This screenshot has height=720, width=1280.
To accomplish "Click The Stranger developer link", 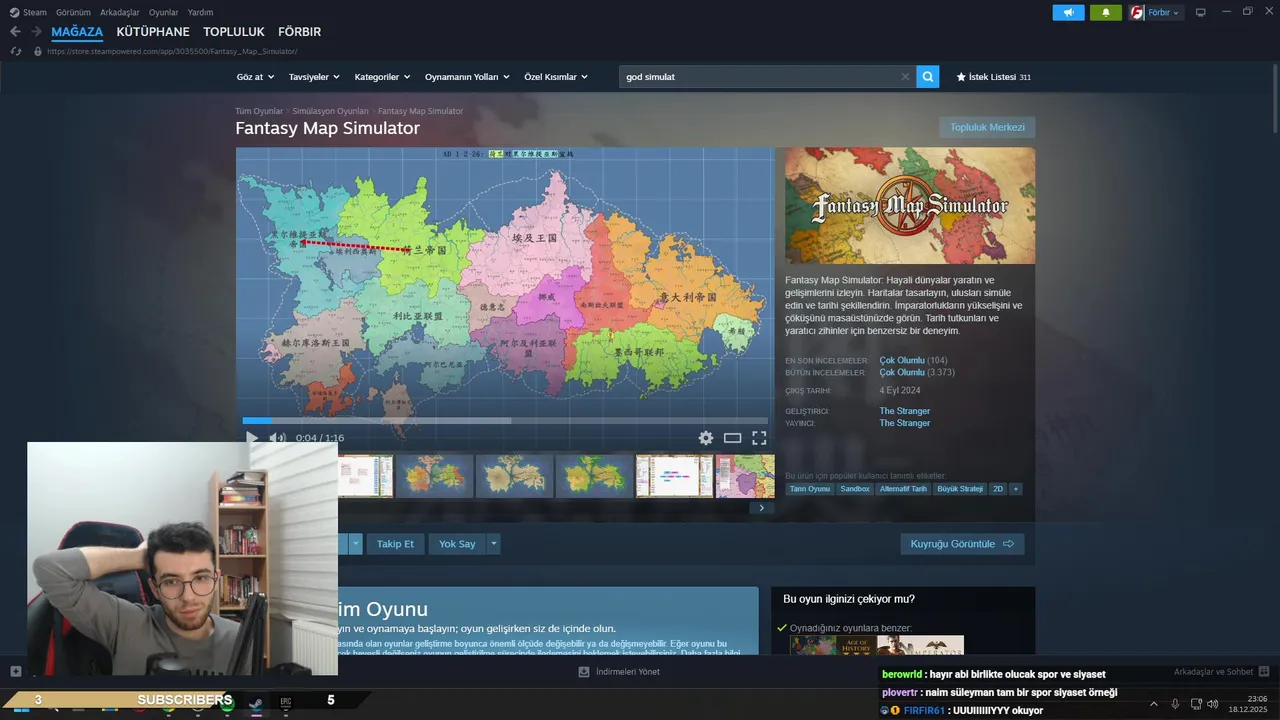I will (905, 411).
